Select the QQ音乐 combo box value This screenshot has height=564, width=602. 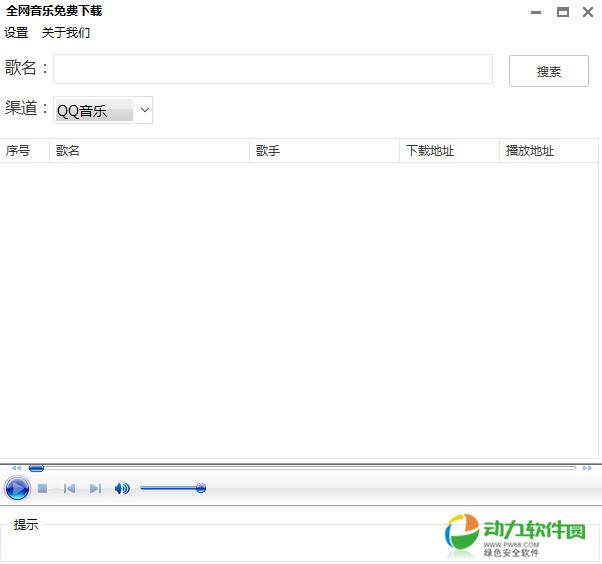pos(94,111)
